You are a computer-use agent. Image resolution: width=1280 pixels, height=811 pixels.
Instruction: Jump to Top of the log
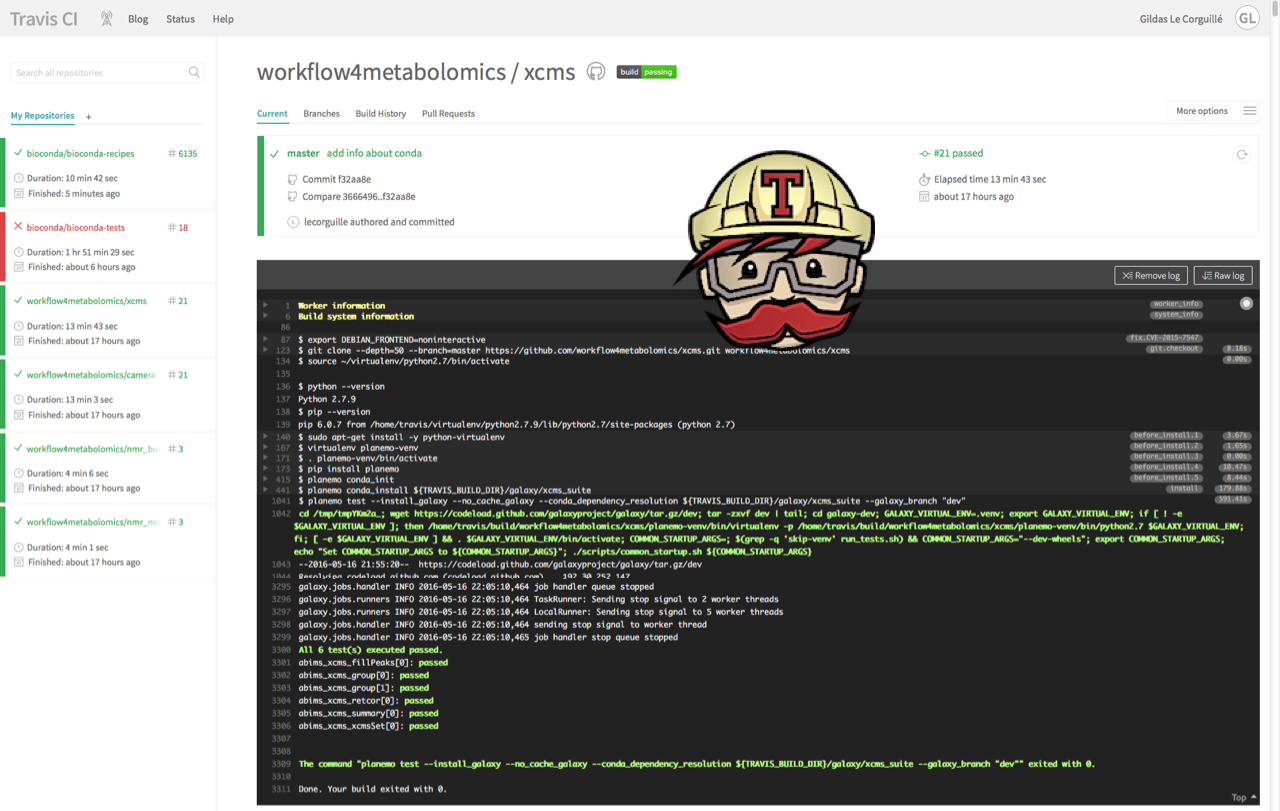tap(1243, 797)
